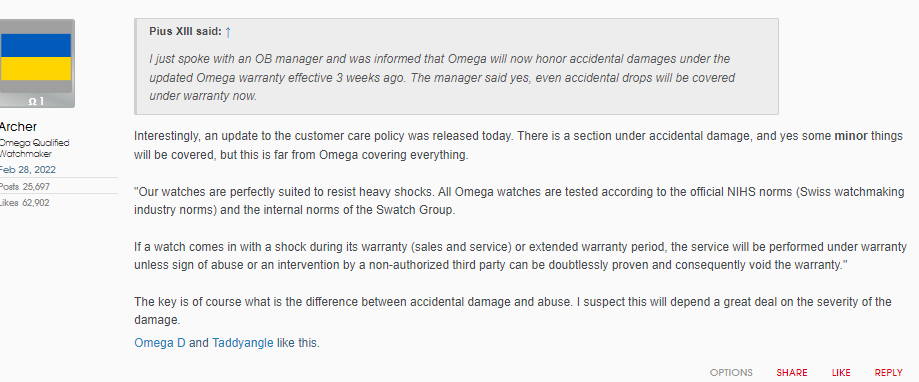Screen dimensions: 919x382
Task: Open Archer's user profile name
Action: point(18,127)
